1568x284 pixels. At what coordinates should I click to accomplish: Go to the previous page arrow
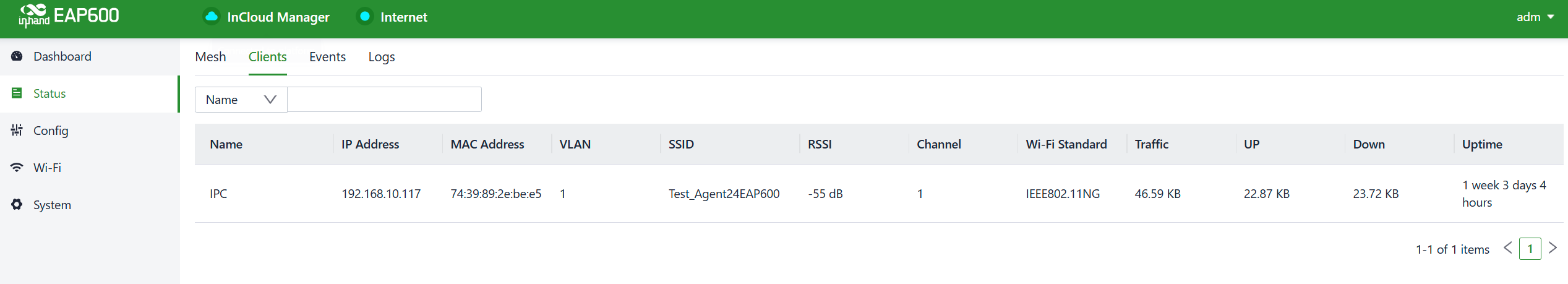click(x=1507, y=249)
